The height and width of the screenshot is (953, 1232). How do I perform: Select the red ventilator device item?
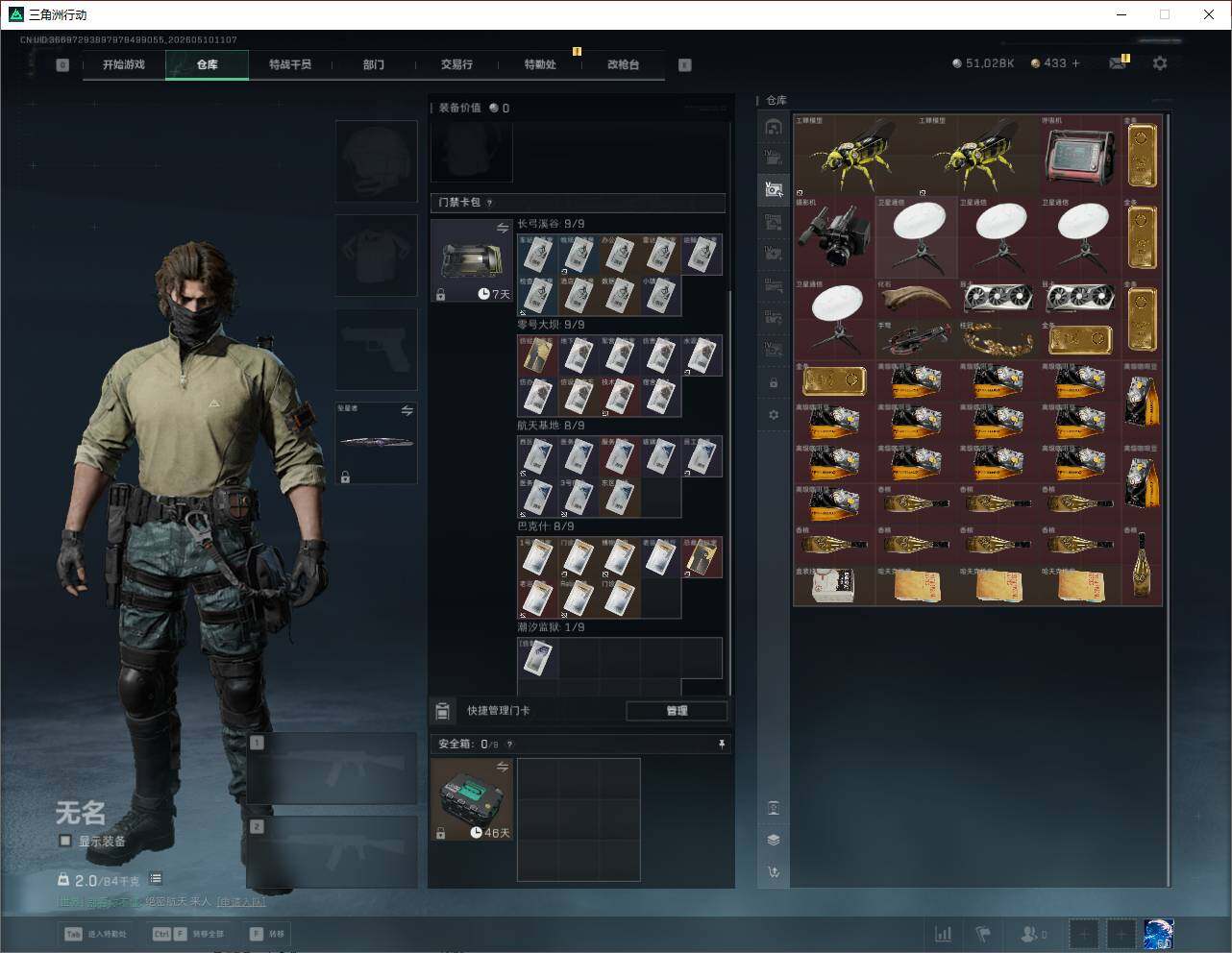pyautogui.click(x=1081, y=156)
